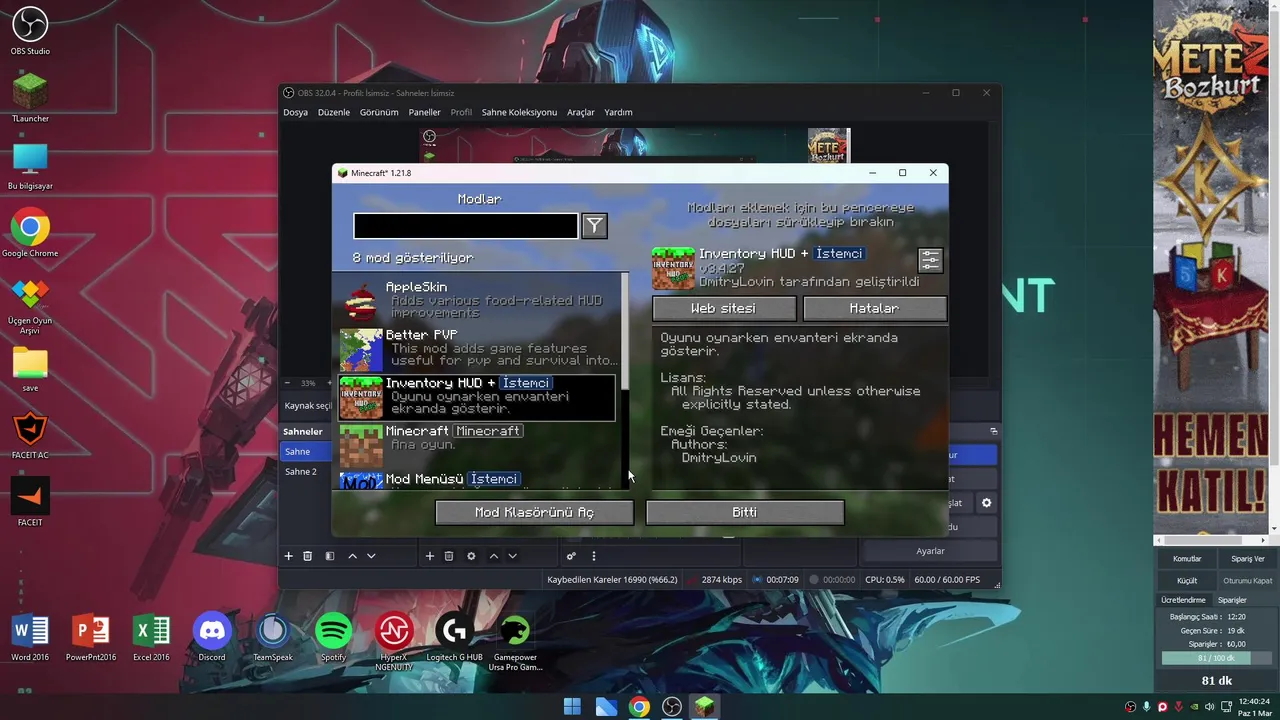Image resolution: width=1280 pixels, height=720 pixels.
Task: Open FACEIT desktop shortcut
Action: [x=30, y=503]
